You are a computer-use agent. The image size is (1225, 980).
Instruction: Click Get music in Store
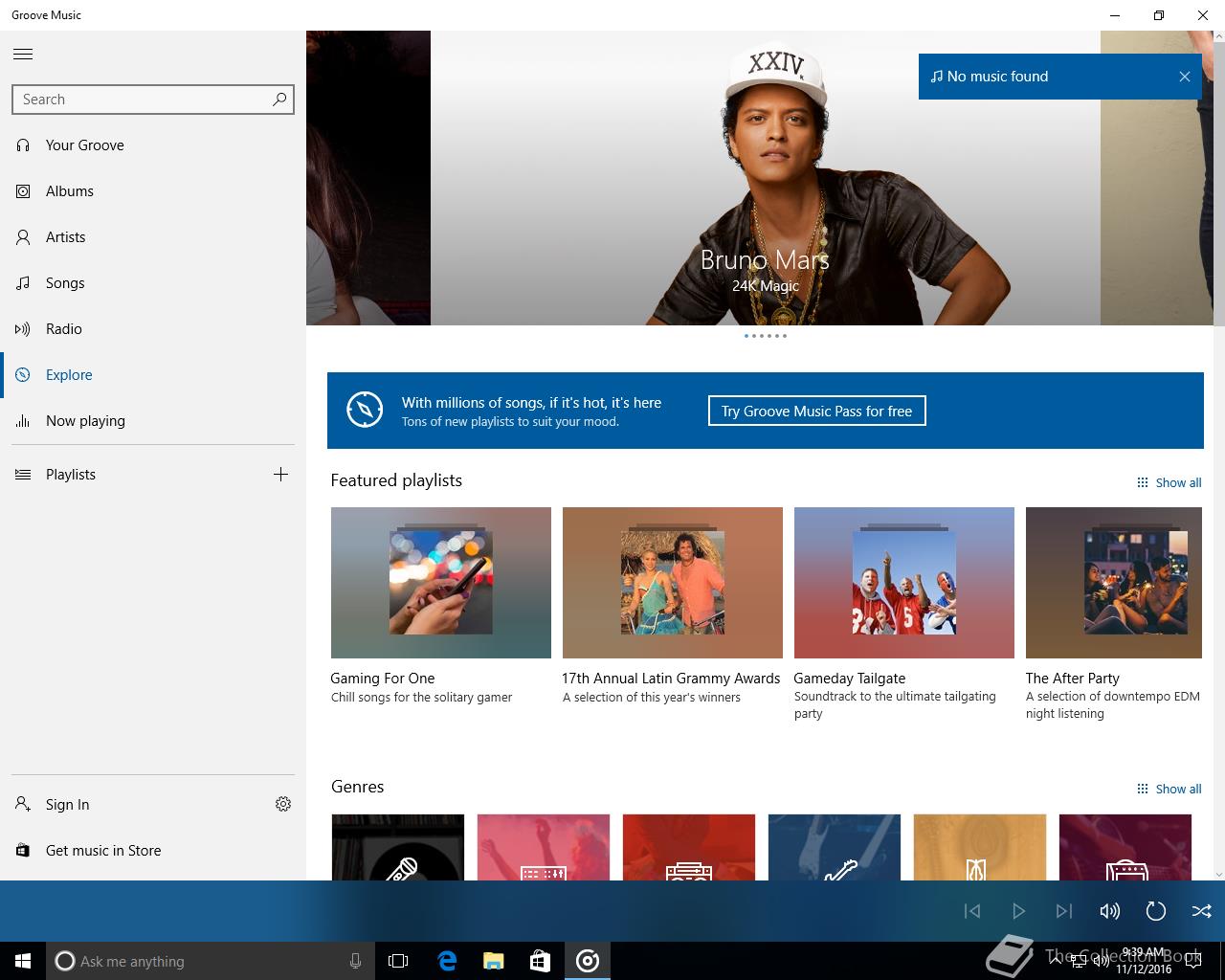(x=153, y=851)
